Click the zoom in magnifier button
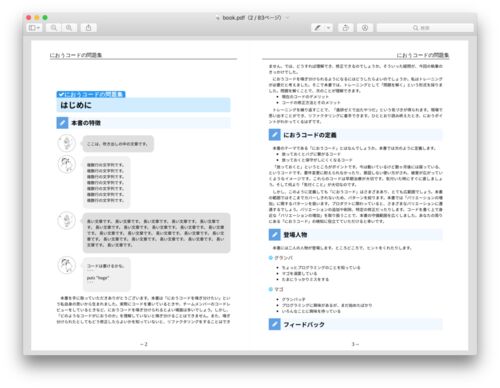 (69, 28)
